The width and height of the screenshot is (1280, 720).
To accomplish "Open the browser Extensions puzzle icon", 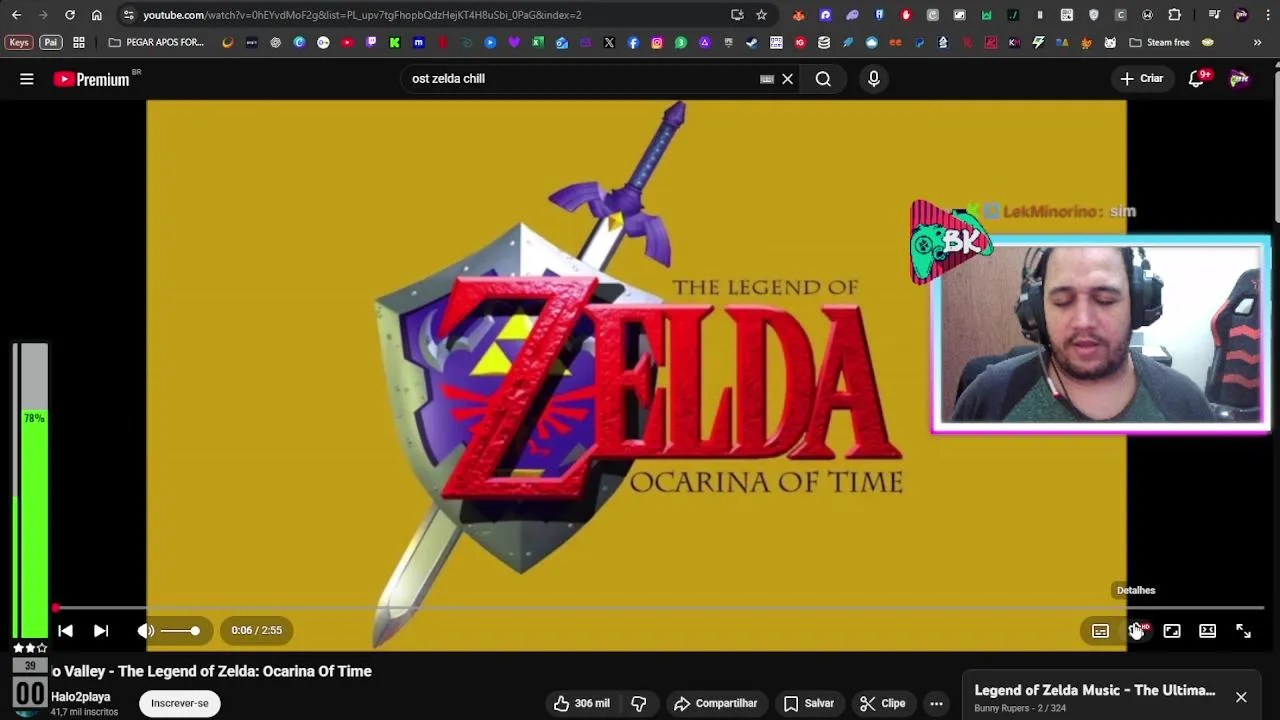I will coord(1174,15).
